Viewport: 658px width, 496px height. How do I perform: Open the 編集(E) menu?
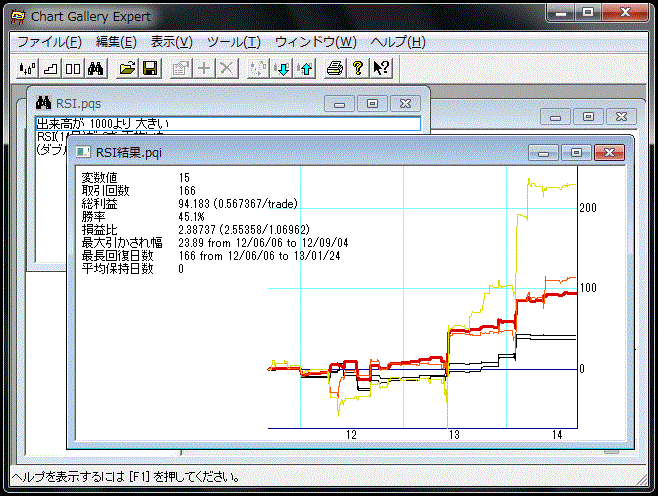[x=116, y=42]
